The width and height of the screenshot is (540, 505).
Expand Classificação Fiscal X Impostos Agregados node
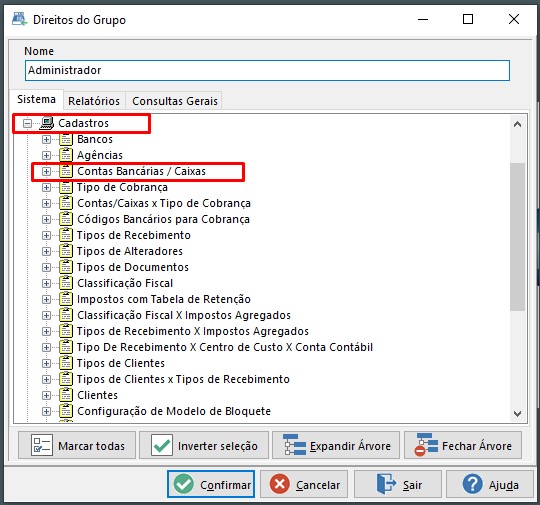coord(46,316)
